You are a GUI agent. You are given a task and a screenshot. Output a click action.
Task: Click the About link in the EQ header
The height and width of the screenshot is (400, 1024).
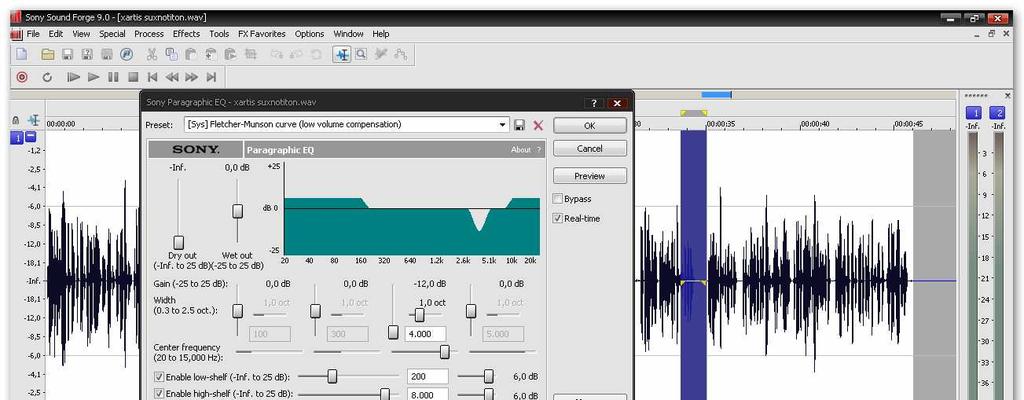520,150
